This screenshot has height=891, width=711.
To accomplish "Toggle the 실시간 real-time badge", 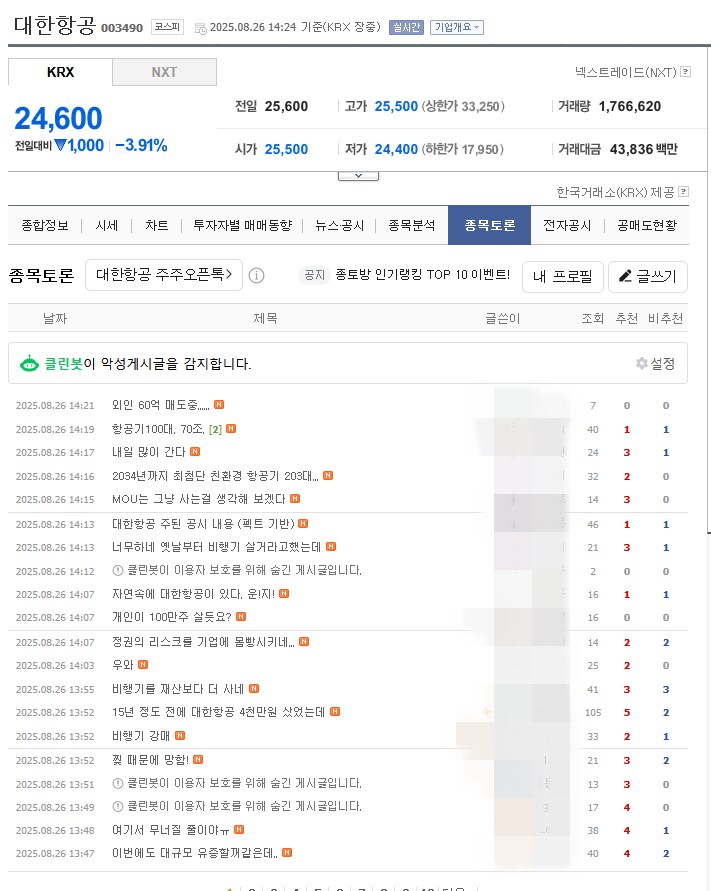I will pyautogui.click(x=406, y=27).
